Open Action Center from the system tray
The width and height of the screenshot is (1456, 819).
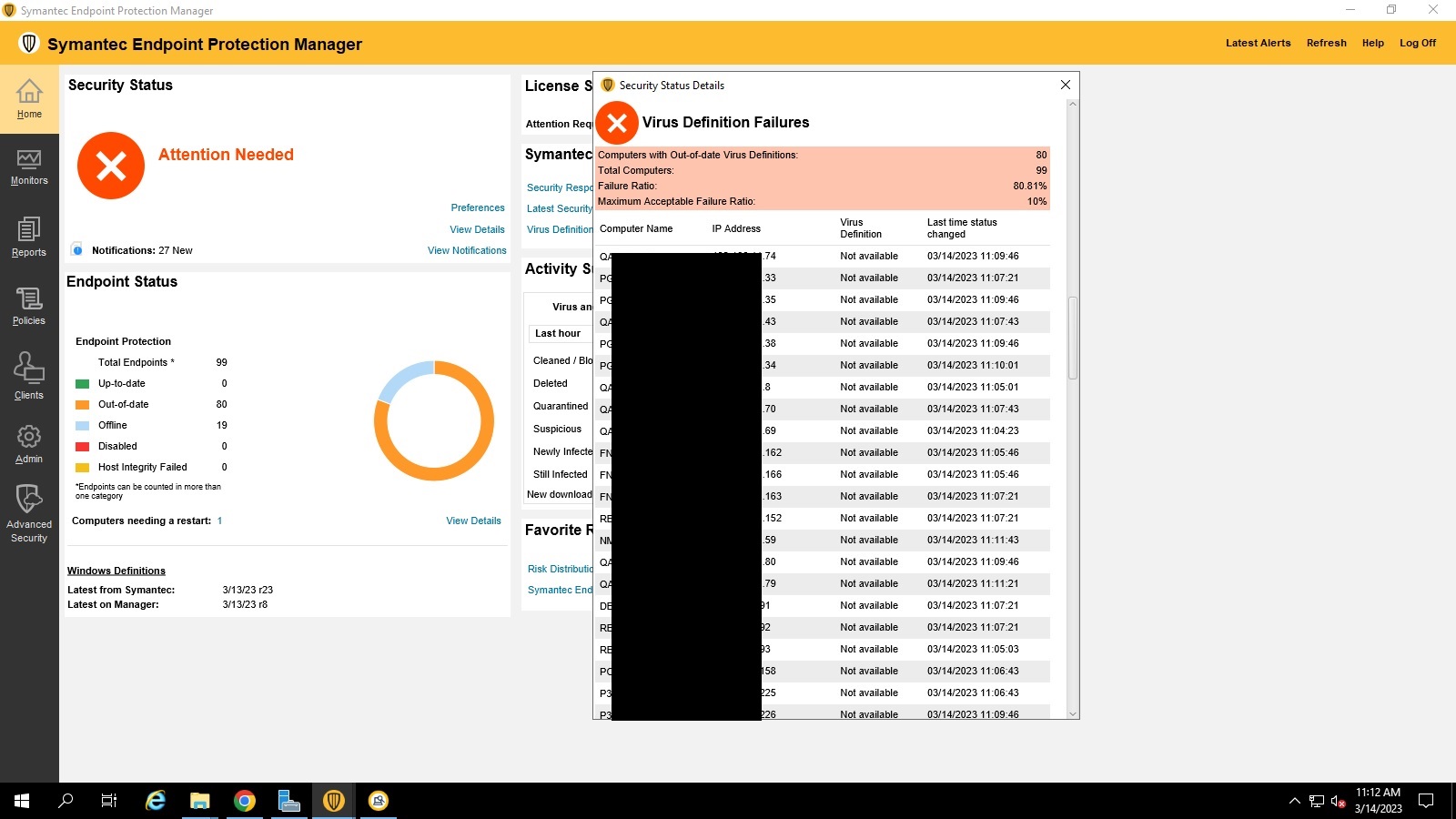point(1424,801)
